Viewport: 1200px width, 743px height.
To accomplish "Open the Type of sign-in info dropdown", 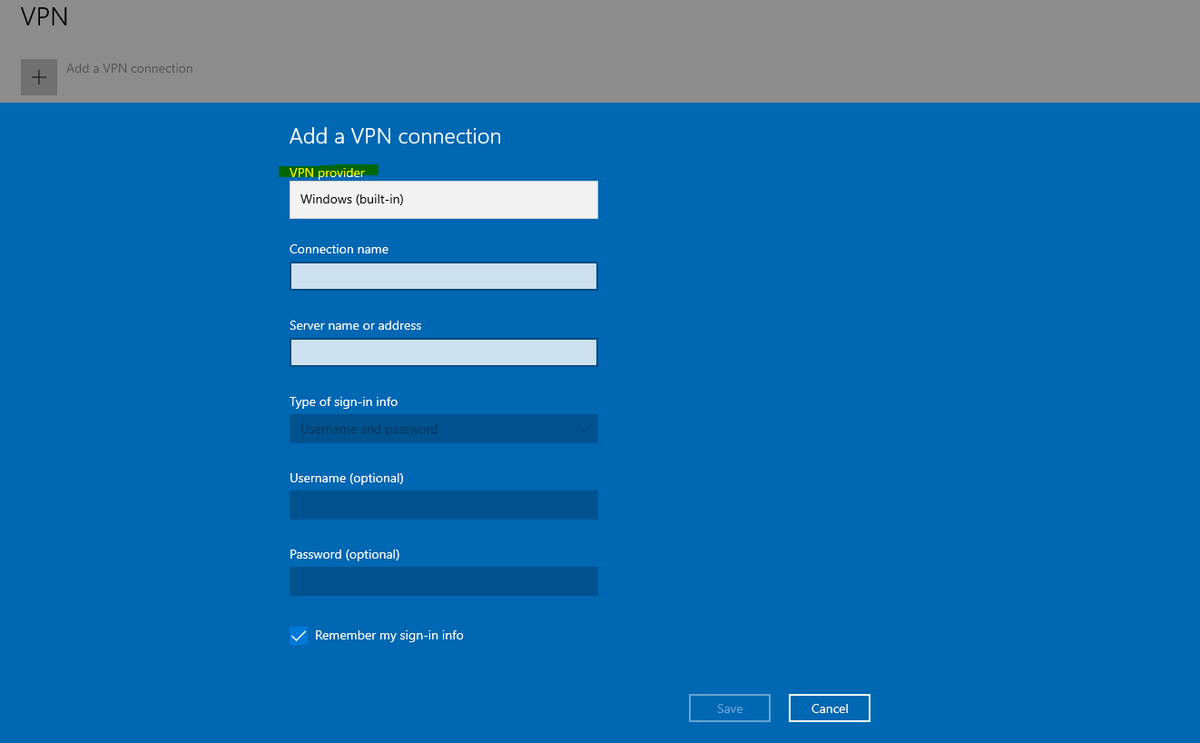I will click(443, 428).
